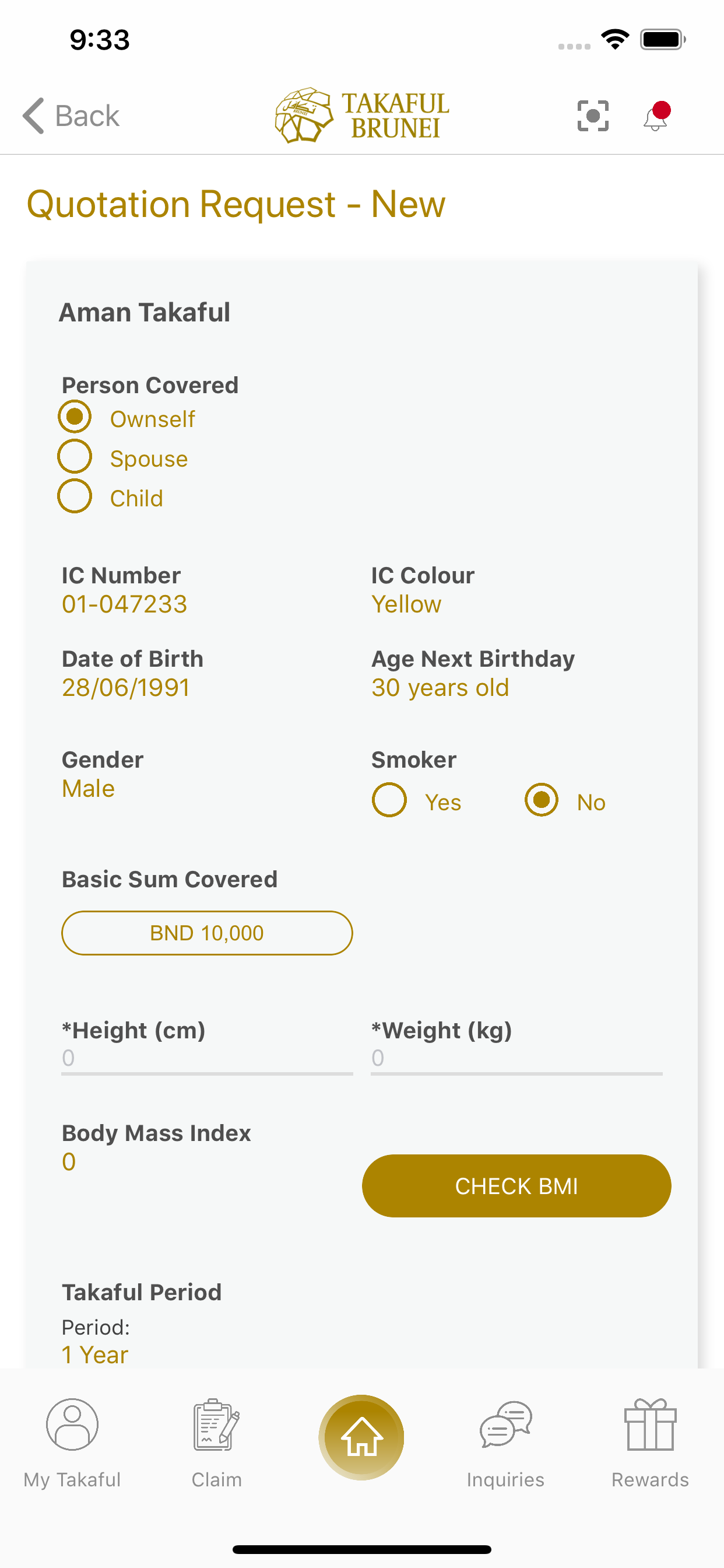Focus the Height (cm) input field
Screen dimensions: 724x1568
click(207, 1059)
